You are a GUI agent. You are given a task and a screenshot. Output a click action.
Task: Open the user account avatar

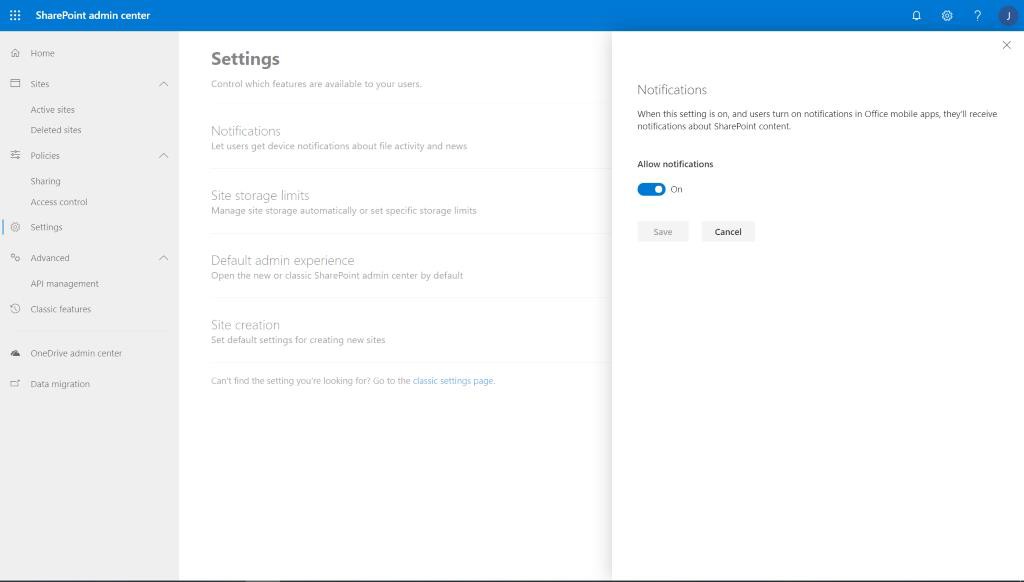[1008, 16]
